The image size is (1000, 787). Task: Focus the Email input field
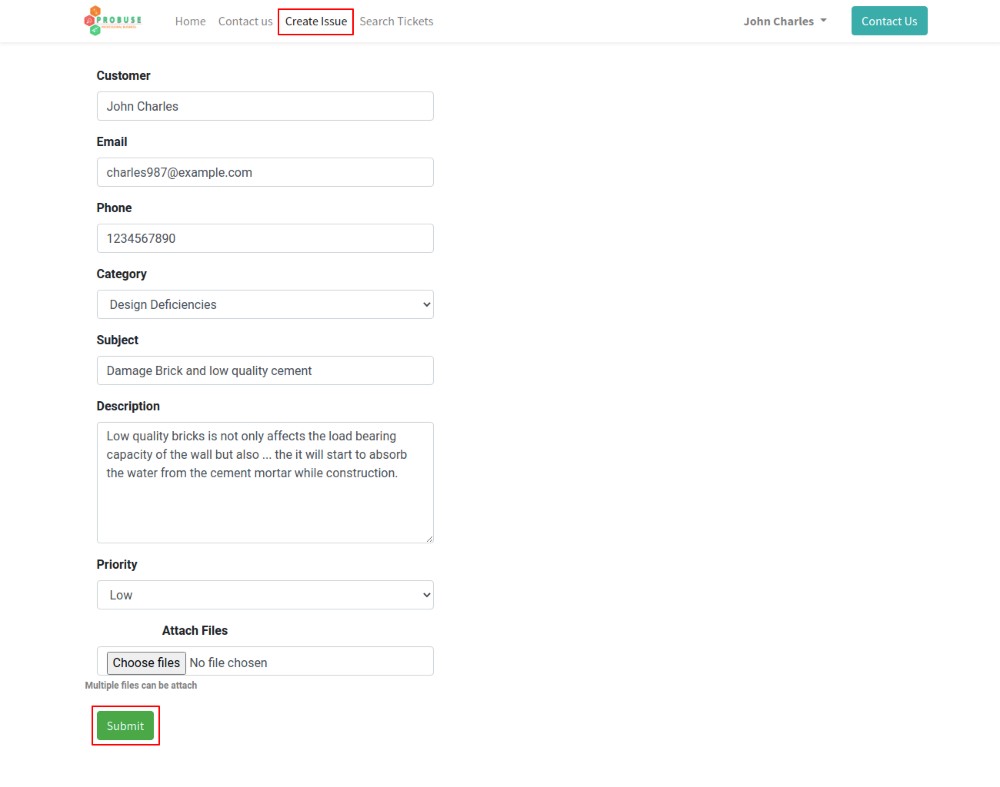265,172
